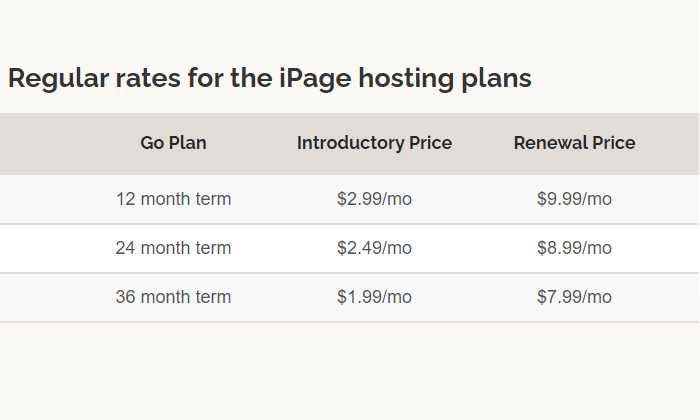
Task: Click the $2.99/mo introductory price
Action: 374,199
